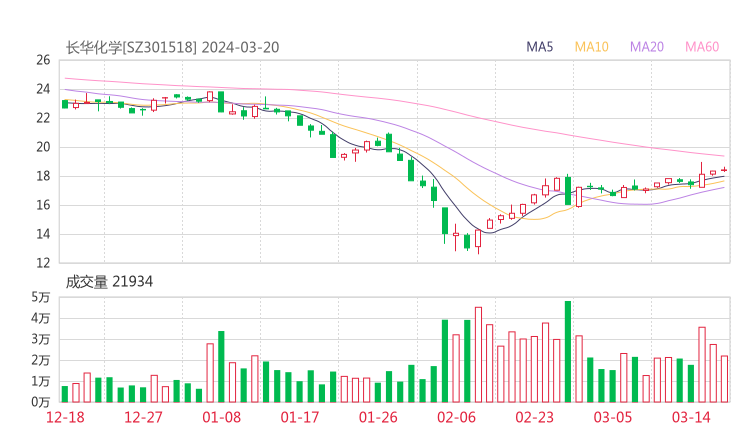The width and height of the screenshot is (740, 440).
Task: Click the tallest green volume bar near 5万
Action: [568, 352]
